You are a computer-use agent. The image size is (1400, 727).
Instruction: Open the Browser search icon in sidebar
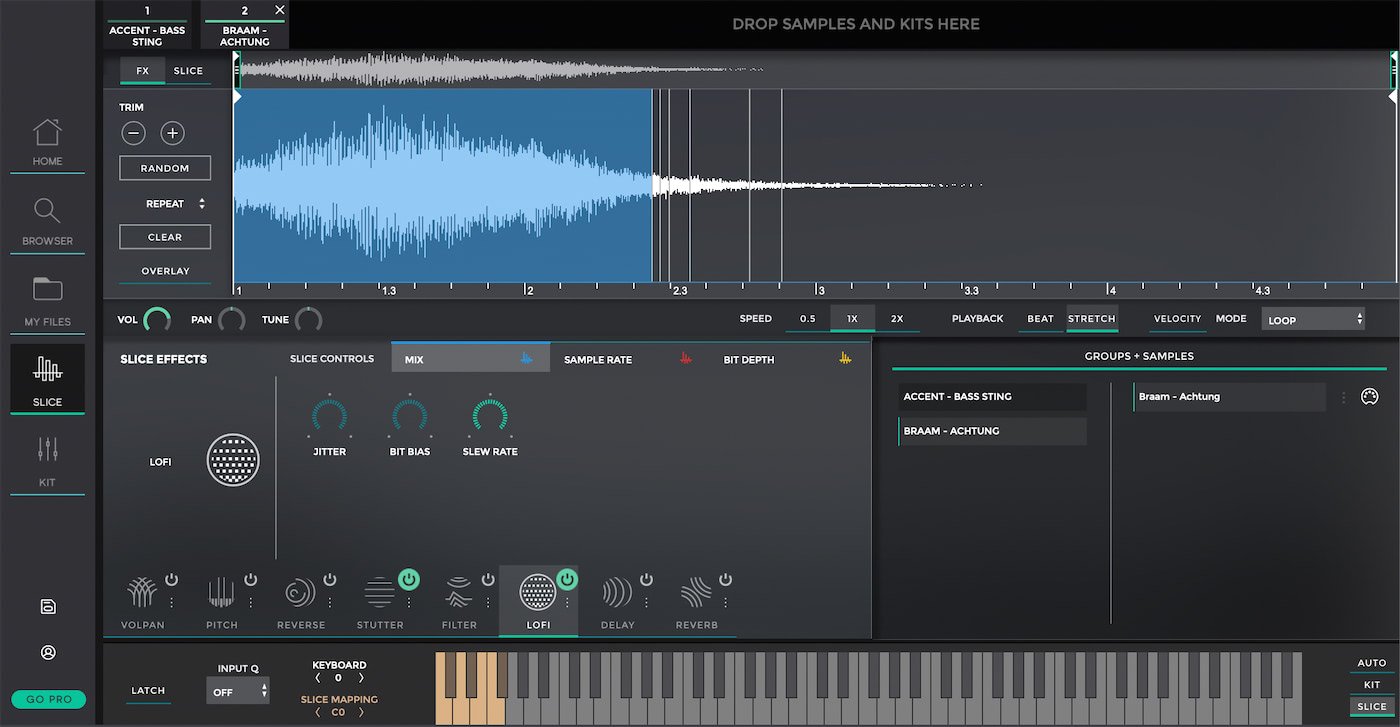click(47, 211)
